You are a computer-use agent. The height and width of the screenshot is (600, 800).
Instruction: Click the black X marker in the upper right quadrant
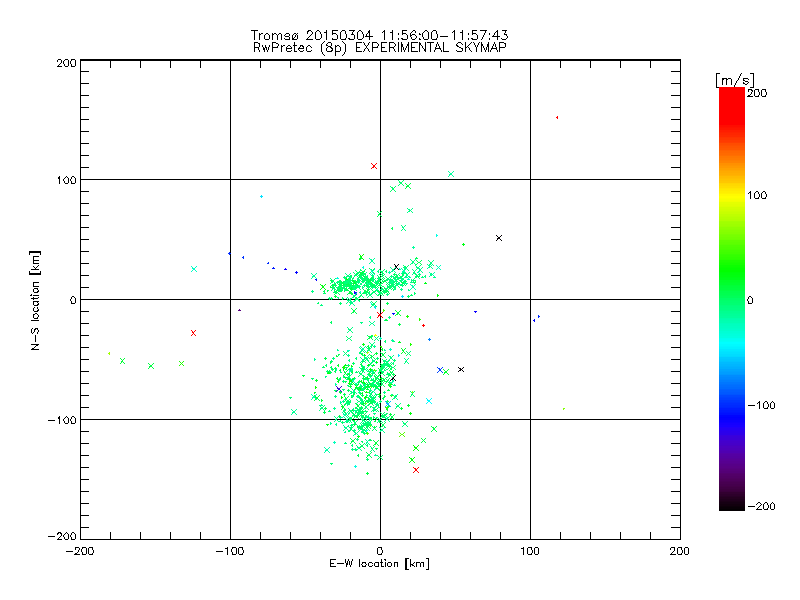tap(499, 238)
